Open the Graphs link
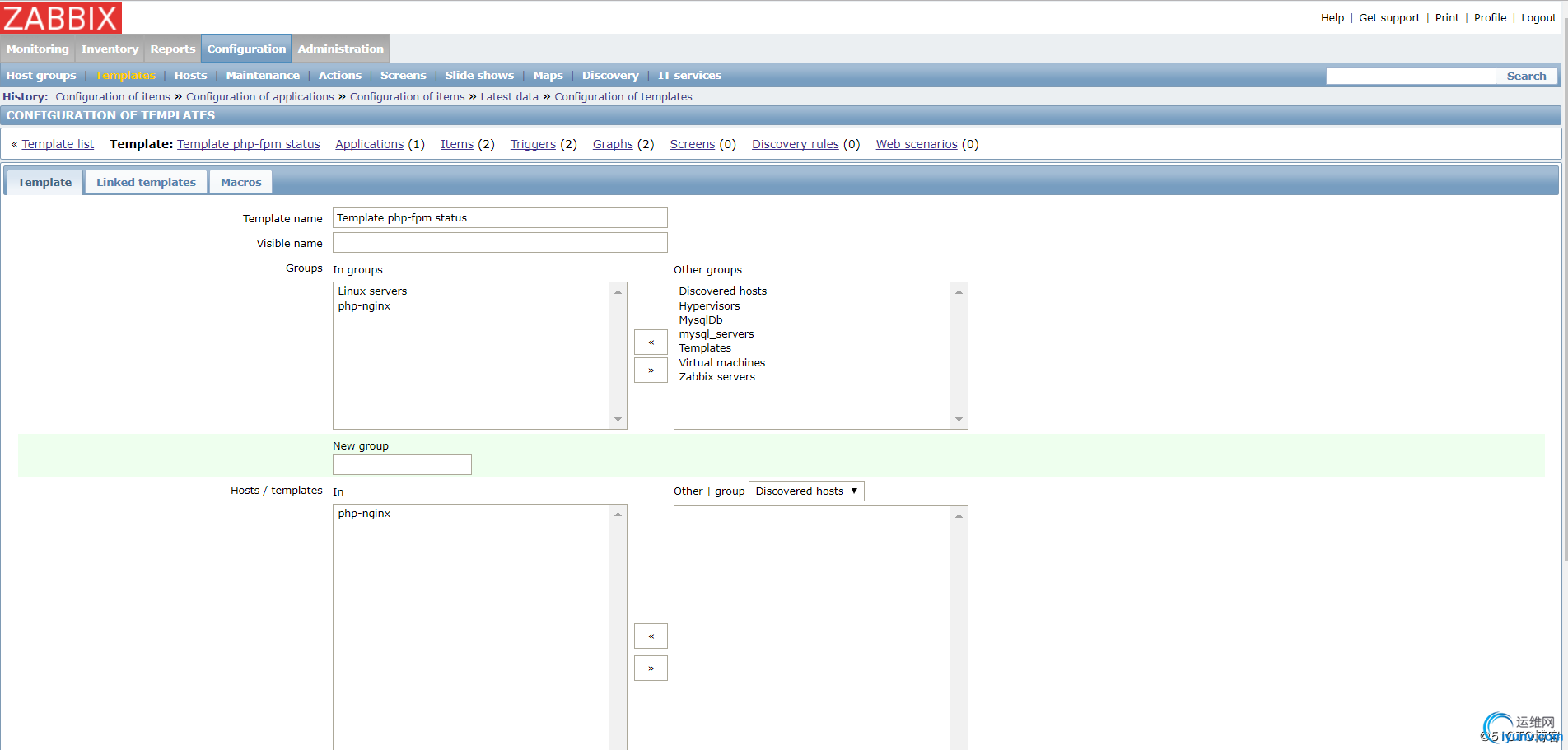This screenshot has width=1568, height=750. point(613,144)
